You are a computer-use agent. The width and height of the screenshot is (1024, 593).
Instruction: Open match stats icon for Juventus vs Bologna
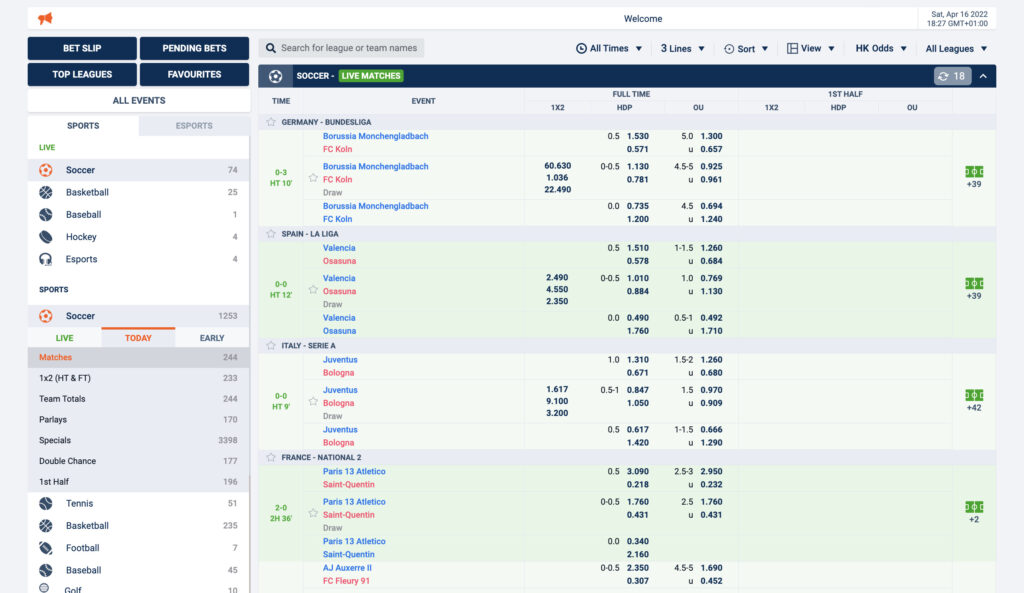[973, 395]
